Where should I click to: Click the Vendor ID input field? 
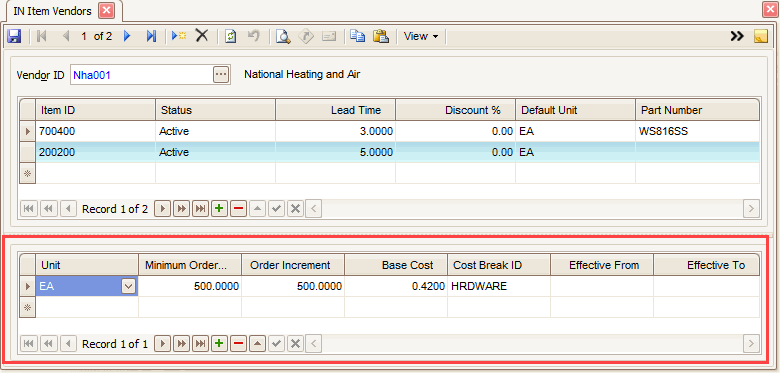(x=141, y=75)
